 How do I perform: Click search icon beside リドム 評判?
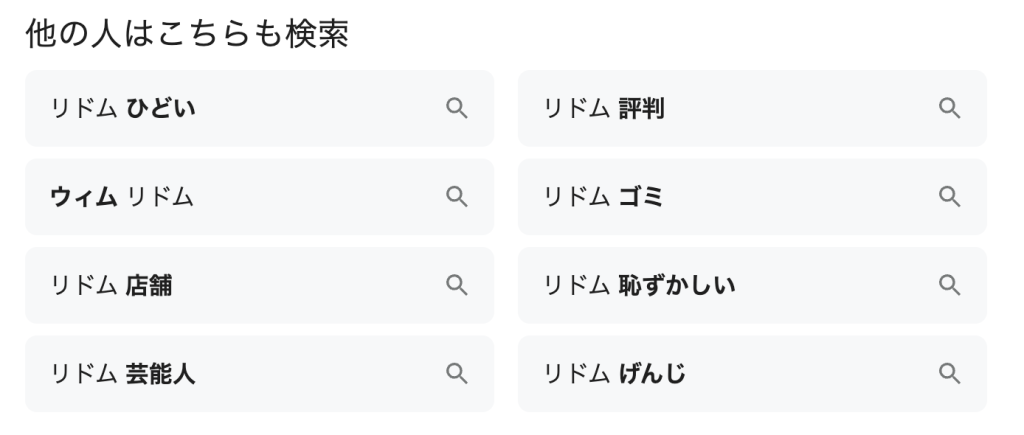click(x=949, y=108)
